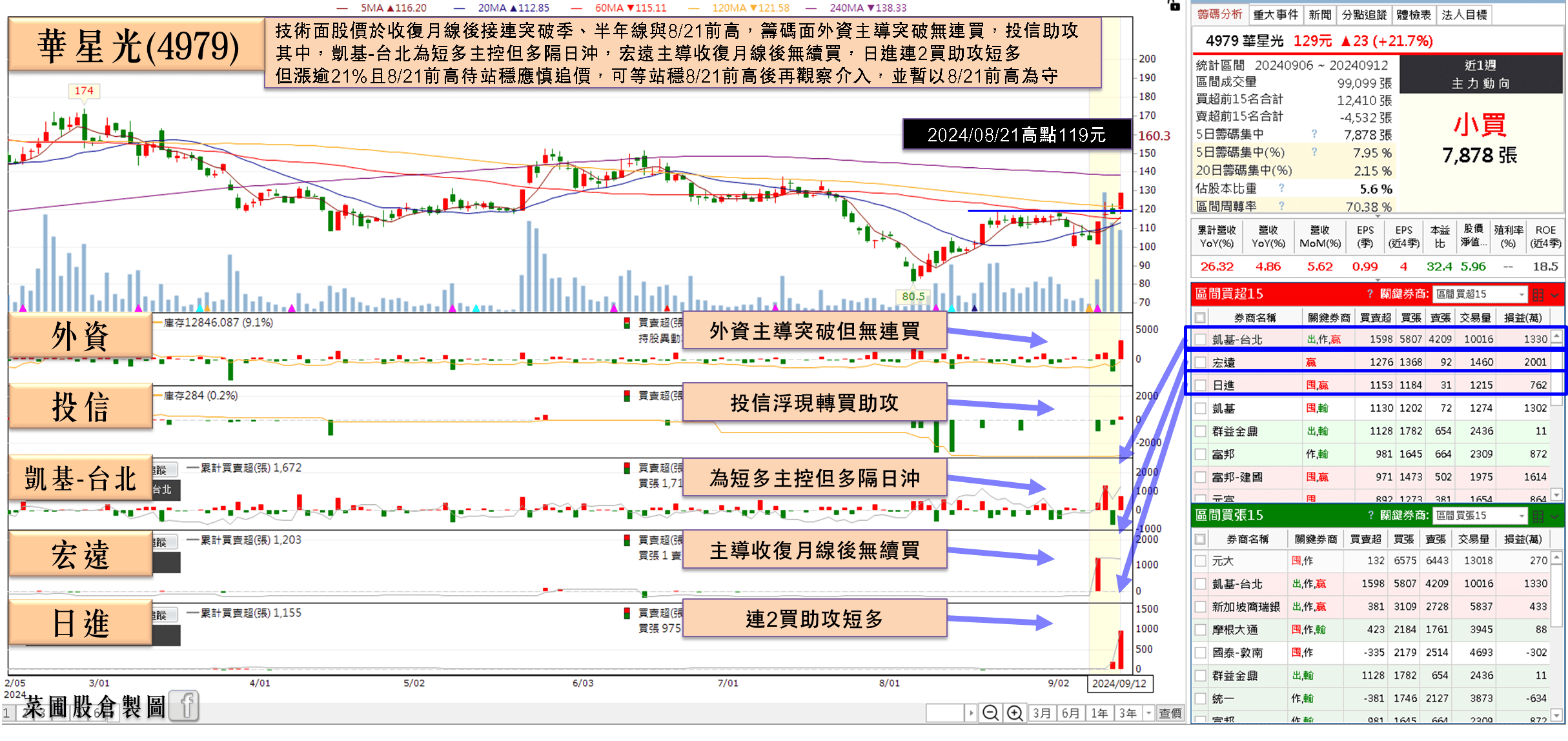1568x741 pixels.
Task: Click the 5MA legend color line
Action: click(x=342, y=8)
